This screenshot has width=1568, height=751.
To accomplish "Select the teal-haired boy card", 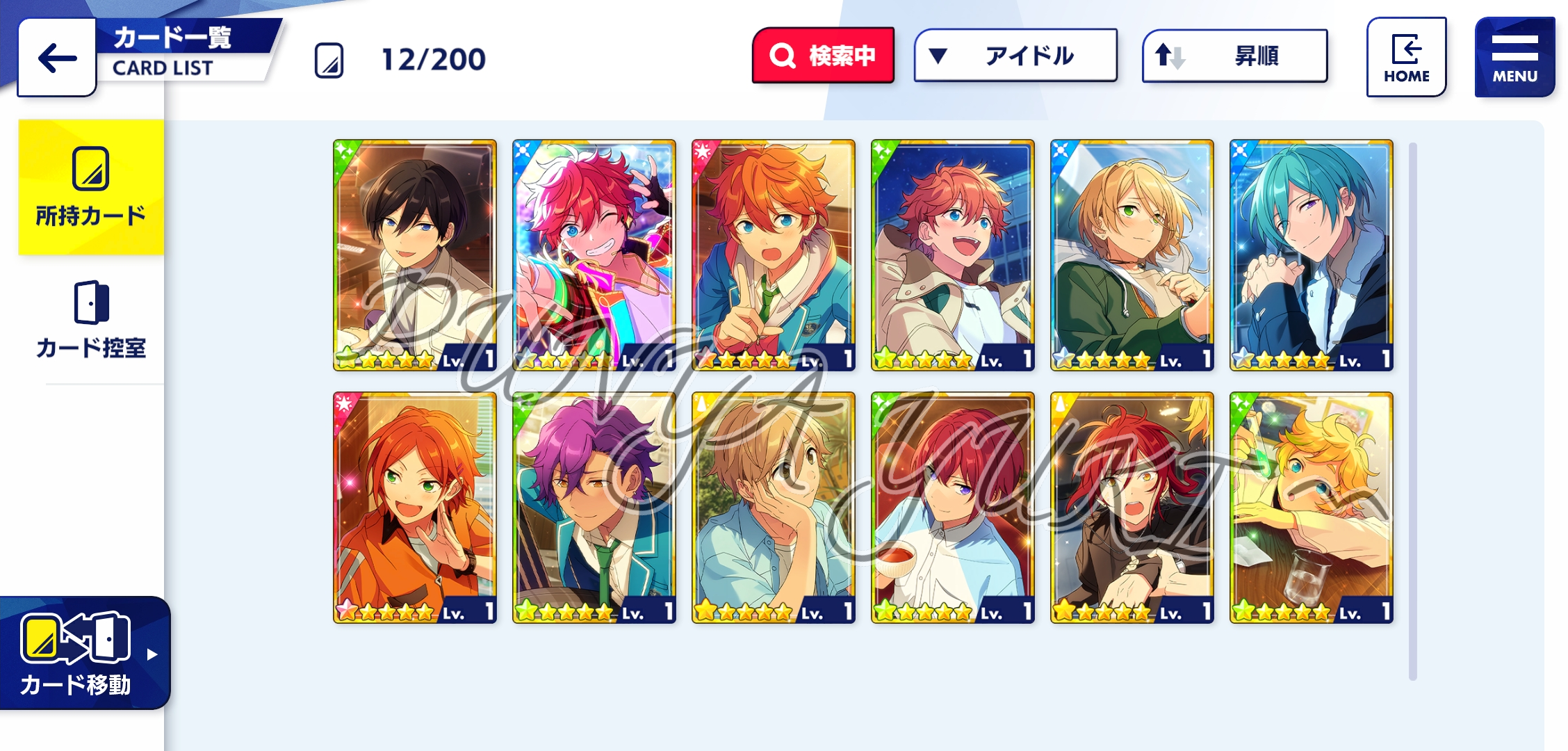I will click(1312, 255).
